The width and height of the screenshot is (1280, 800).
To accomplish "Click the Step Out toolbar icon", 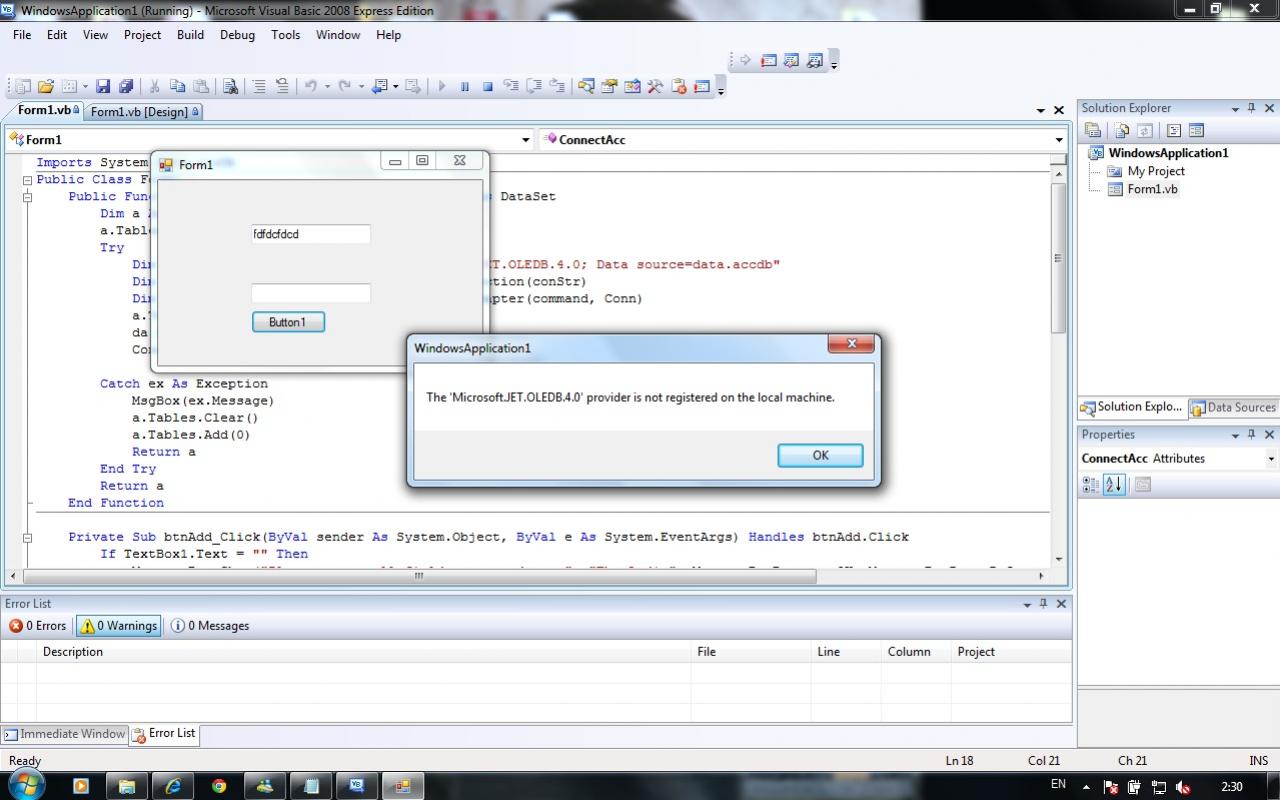I will pyautogui.click(x=557, y=86).
